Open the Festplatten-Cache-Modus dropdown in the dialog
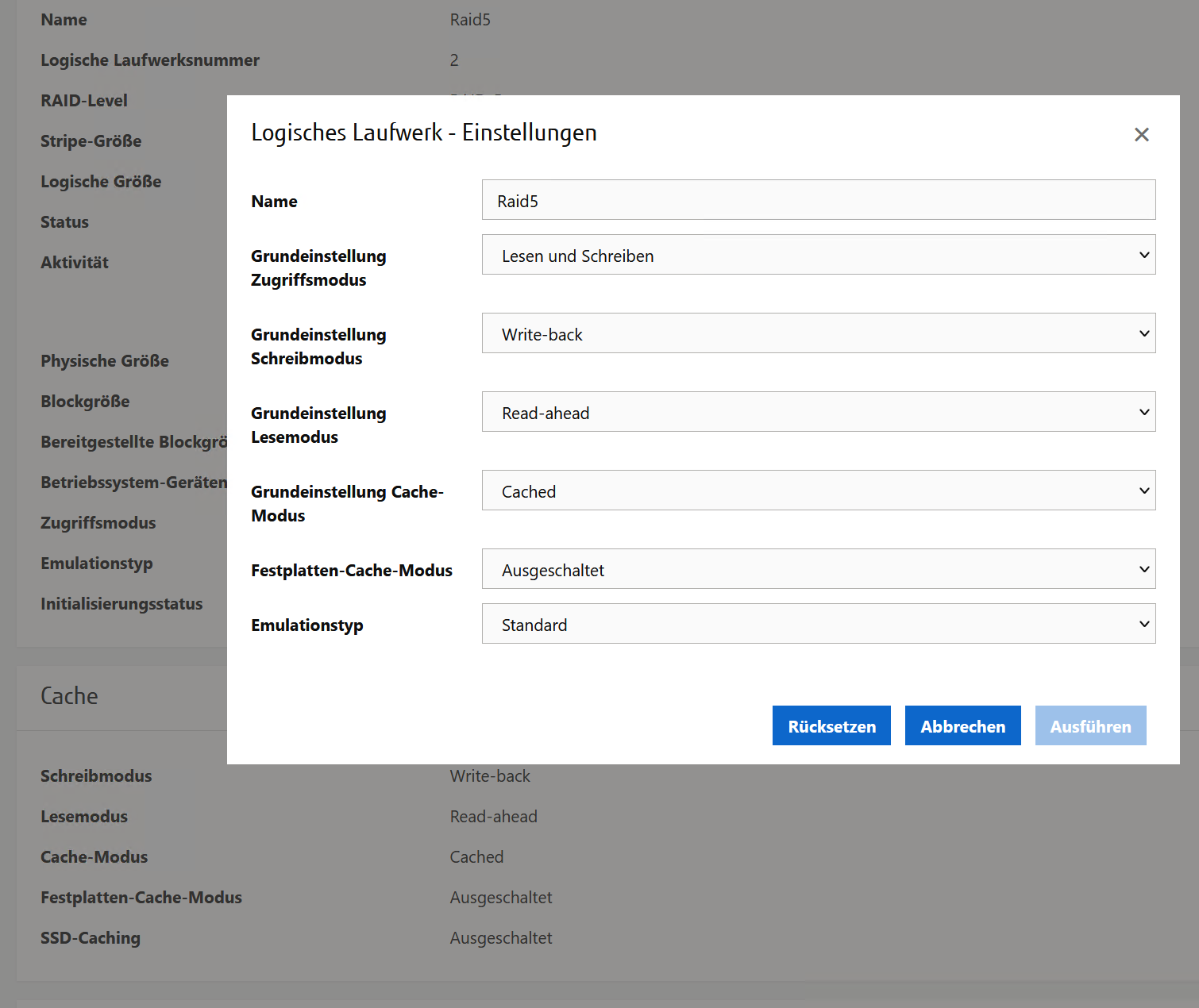This screenshot has height=1008, width=1199. click(x=819, y=569)
